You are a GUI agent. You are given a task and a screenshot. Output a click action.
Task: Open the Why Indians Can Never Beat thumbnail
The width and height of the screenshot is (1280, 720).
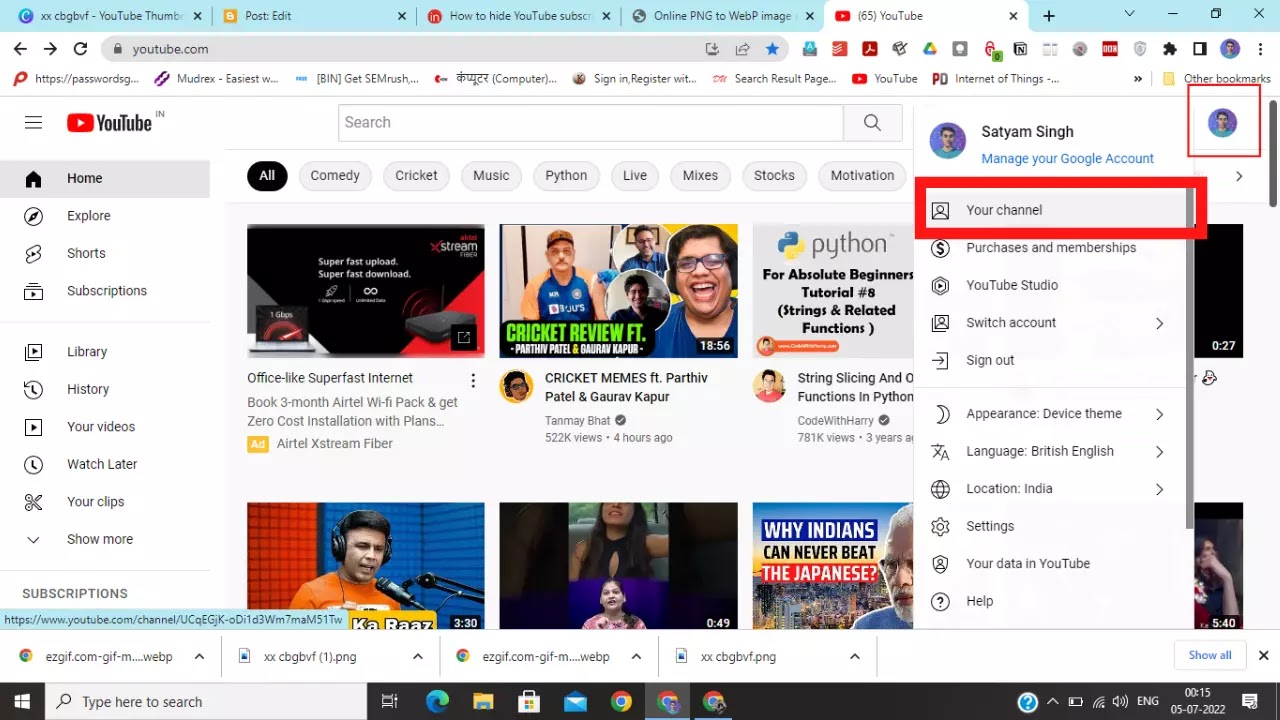[832, 565]
